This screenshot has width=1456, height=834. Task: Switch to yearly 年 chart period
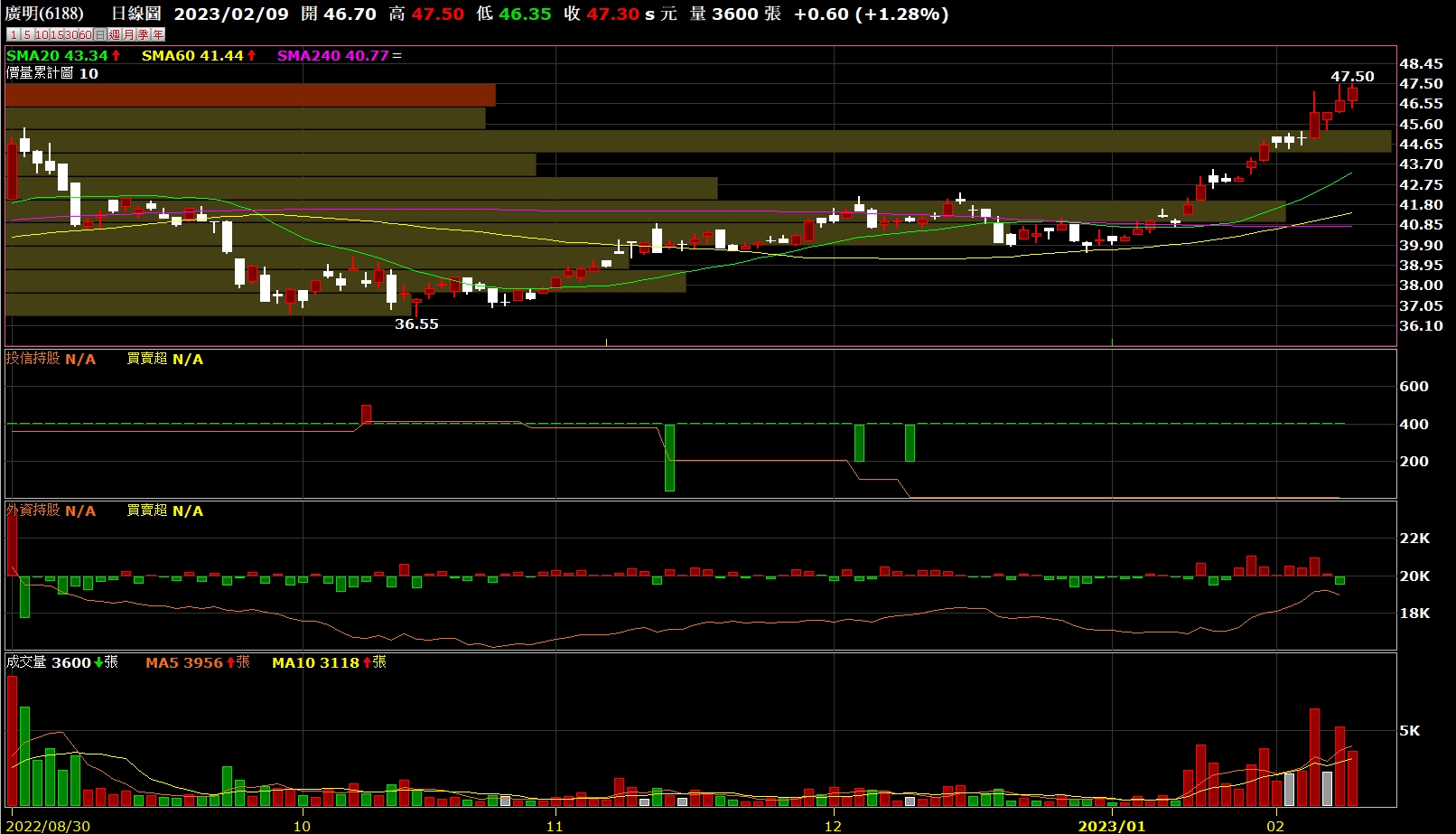(x=158, y=34)
